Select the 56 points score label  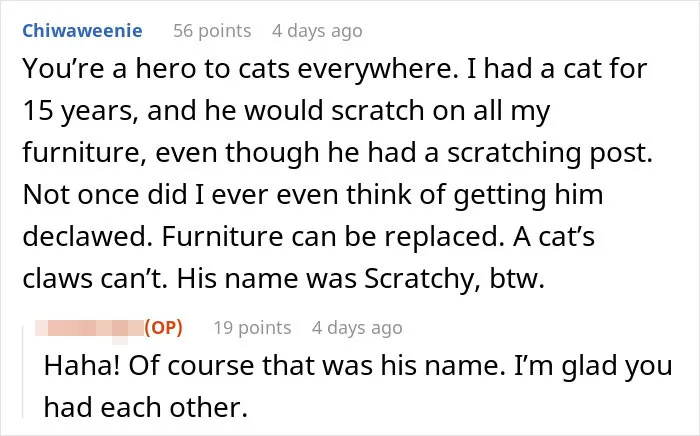click(x=212, y=31)
